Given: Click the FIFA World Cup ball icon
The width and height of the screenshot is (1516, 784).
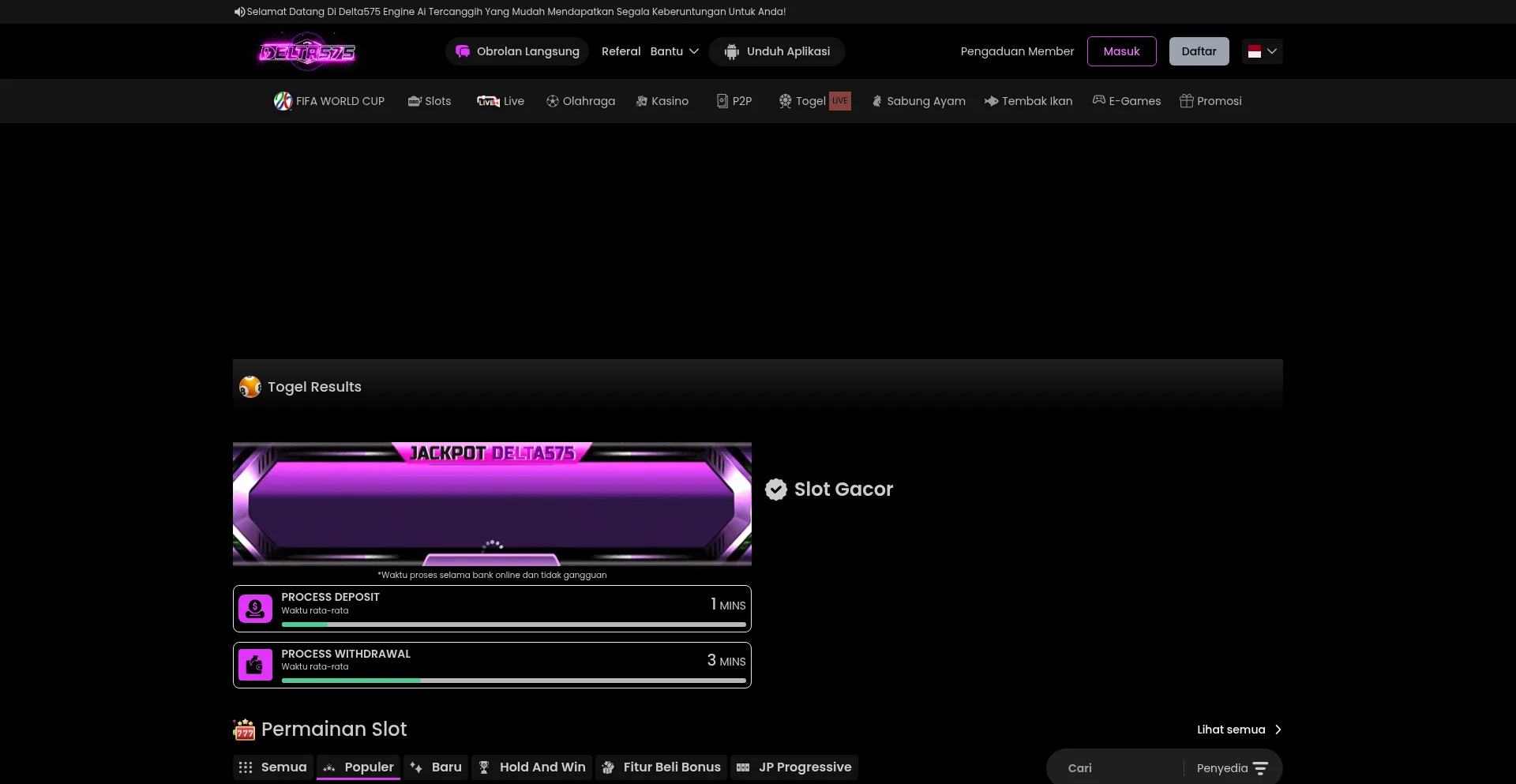Looking at the screenshot, I should point(283,101).
